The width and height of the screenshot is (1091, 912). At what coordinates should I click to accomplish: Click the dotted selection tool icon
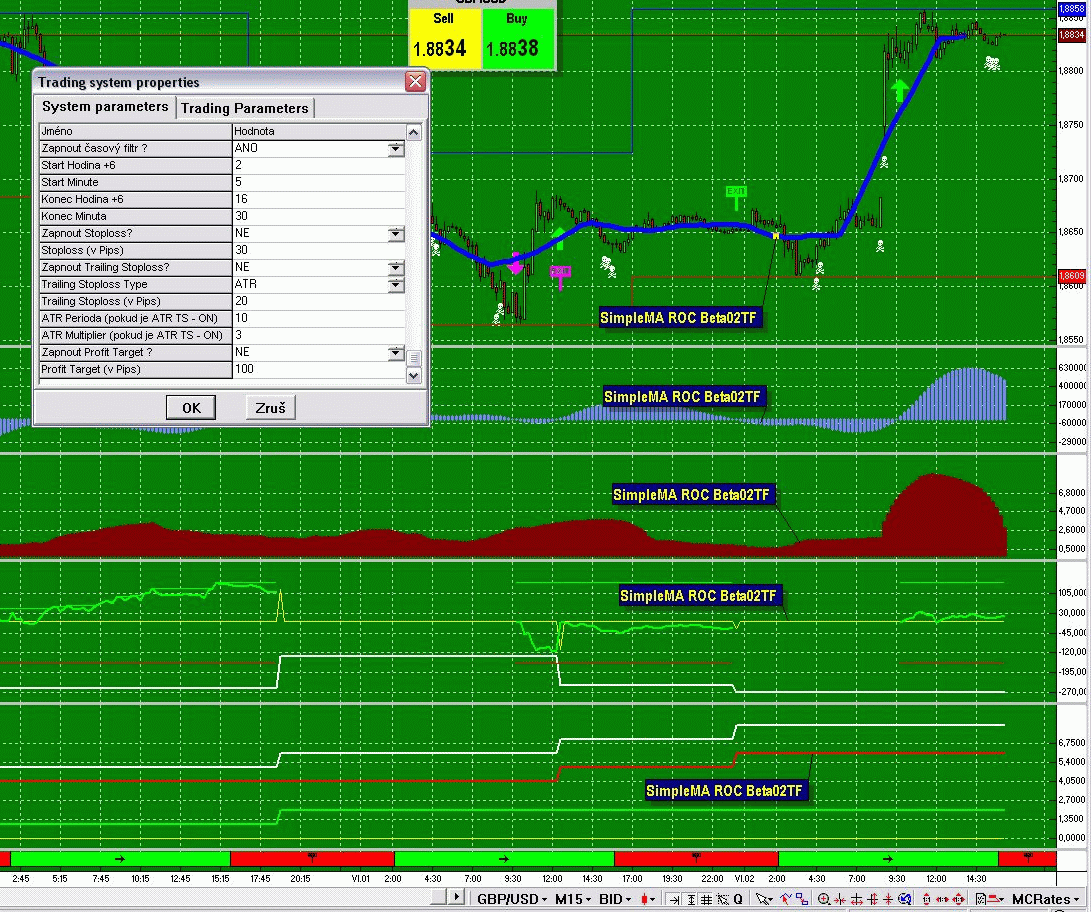pyautogui.click(x=722, y=899)
